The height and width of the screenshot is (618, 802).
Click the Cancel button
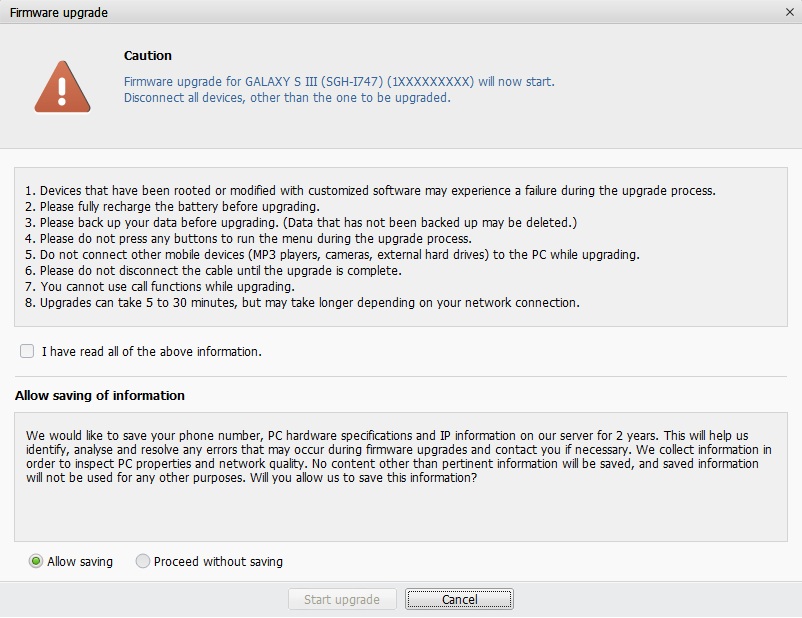tap(459, 599)
